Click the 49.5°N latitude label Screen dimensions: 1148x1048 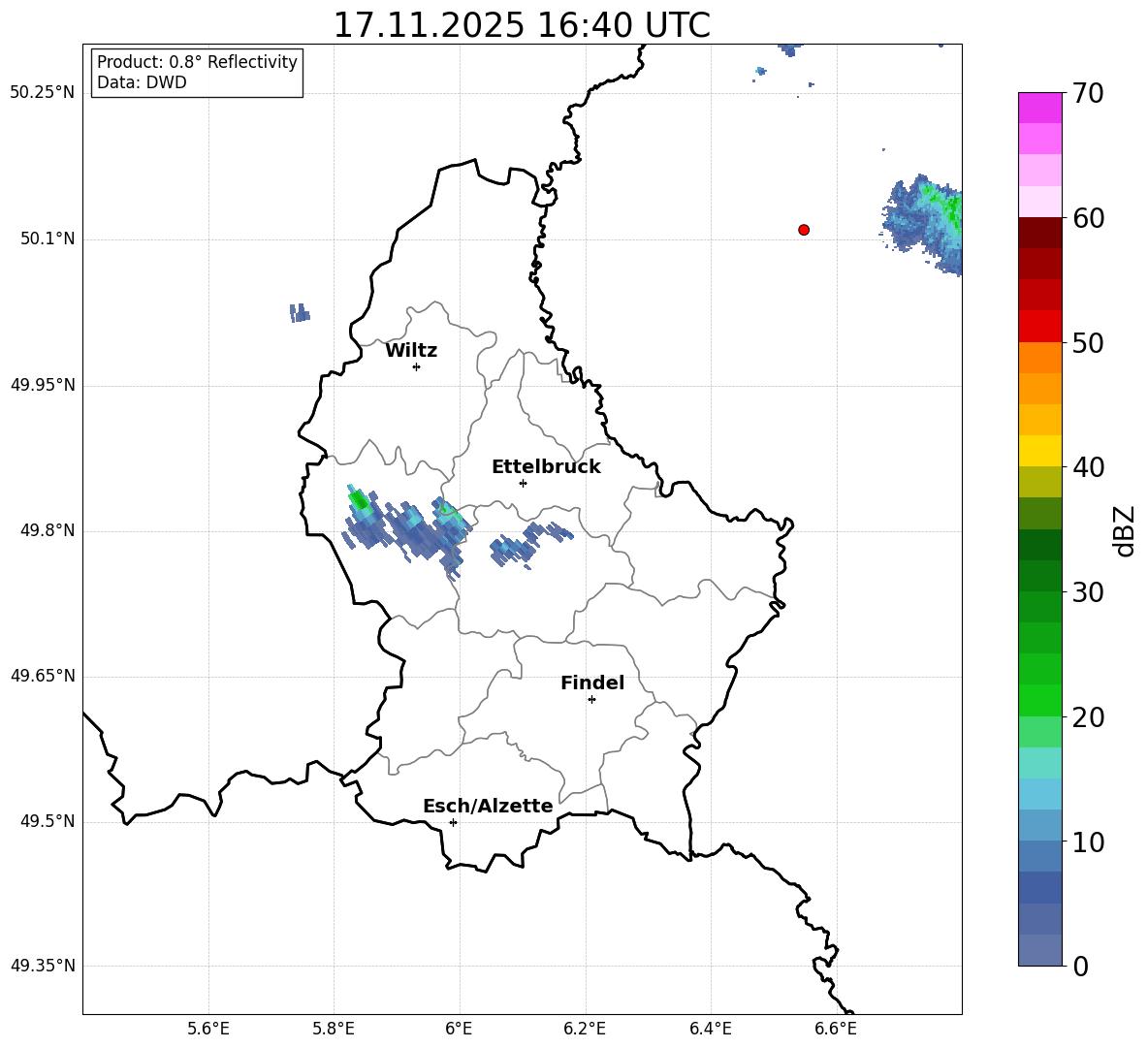pyautogui.click(x=48, y=822)
